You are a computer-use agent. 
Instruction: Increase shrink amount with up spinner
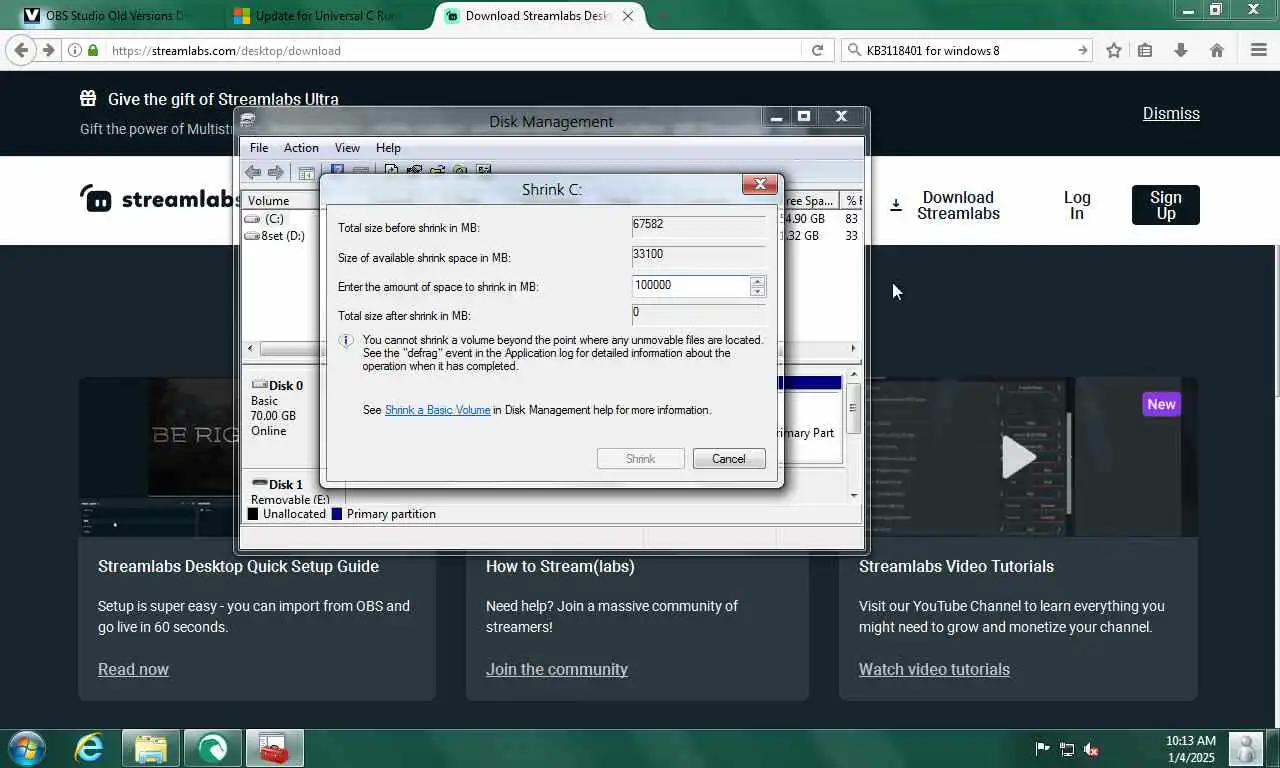coord(758,281)
